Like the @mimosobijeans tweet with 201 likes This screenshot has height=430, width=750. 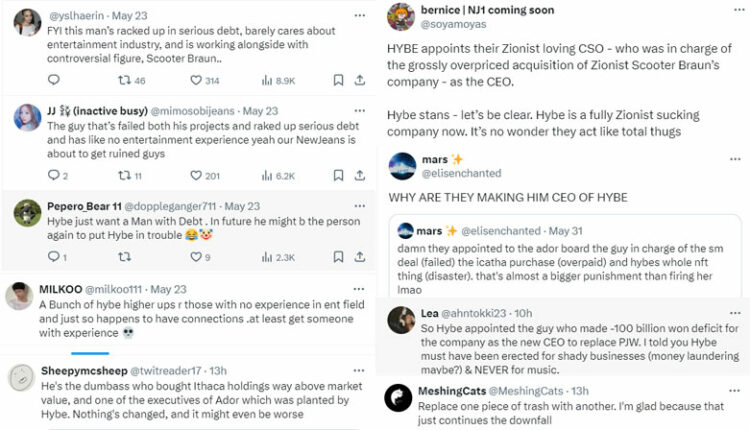(x=196, y=176)
